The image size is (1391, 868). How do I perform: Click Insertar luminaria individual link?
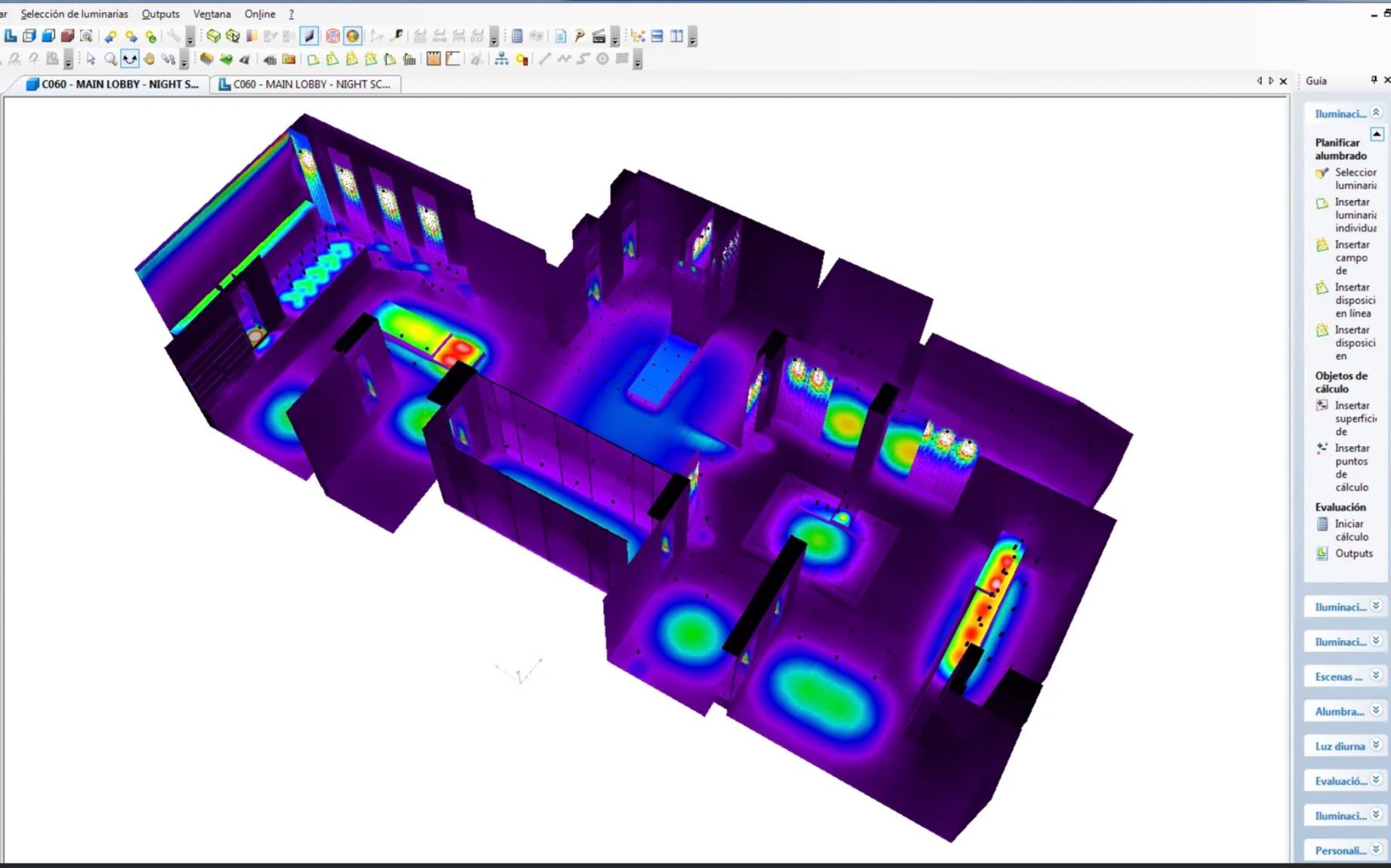coord(1356,215)
